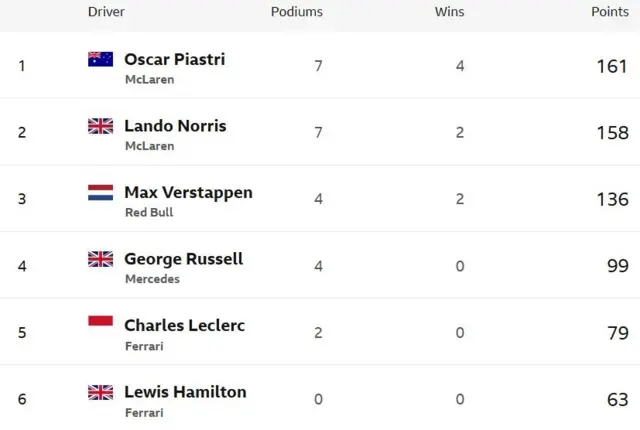Click the Mercedes team label
This screenshot has height=430, width=640.
click(152, 279)
